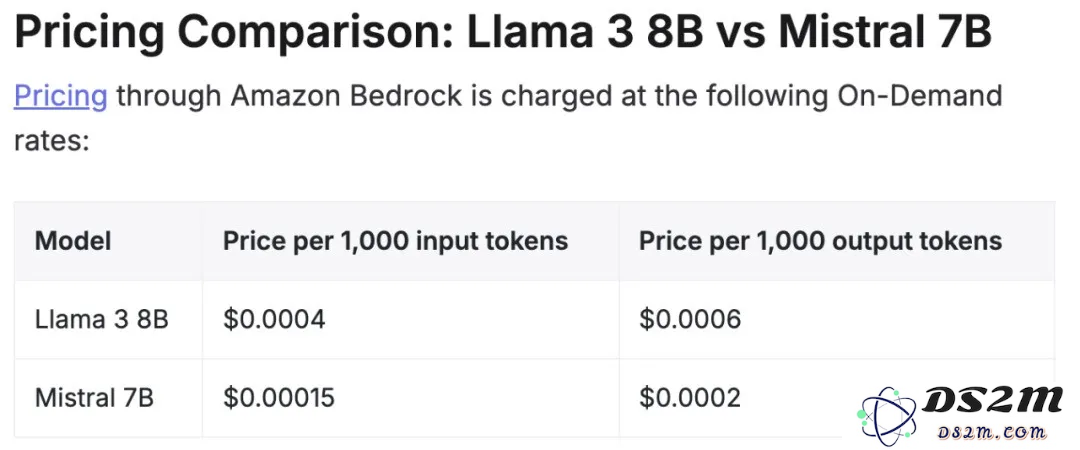Click the $0.0004 input price cell
This screenshot has height=450, width=1080.
point(274,319)
